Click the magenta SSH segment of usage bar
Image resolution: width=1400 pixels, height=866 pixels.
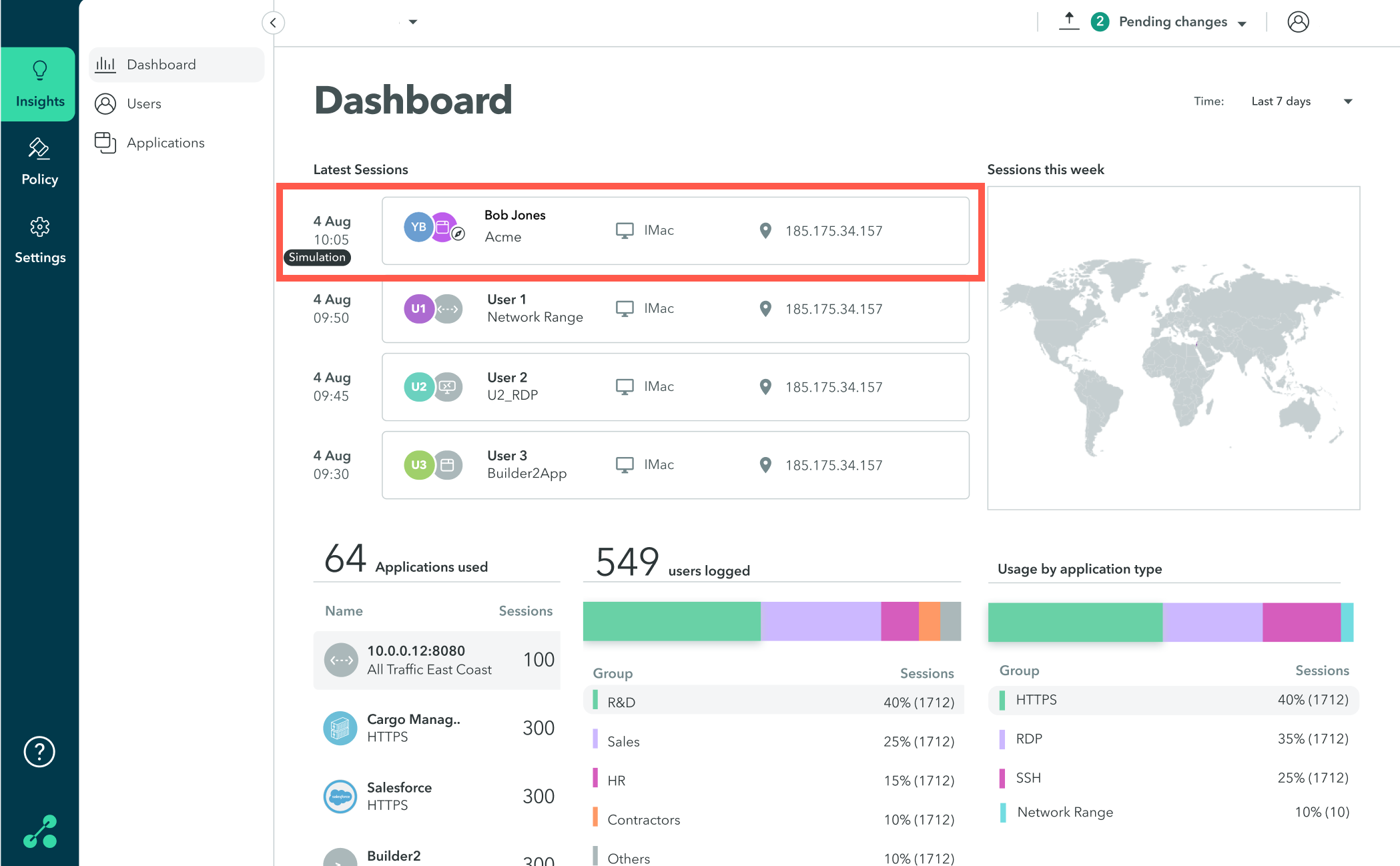1301,622
